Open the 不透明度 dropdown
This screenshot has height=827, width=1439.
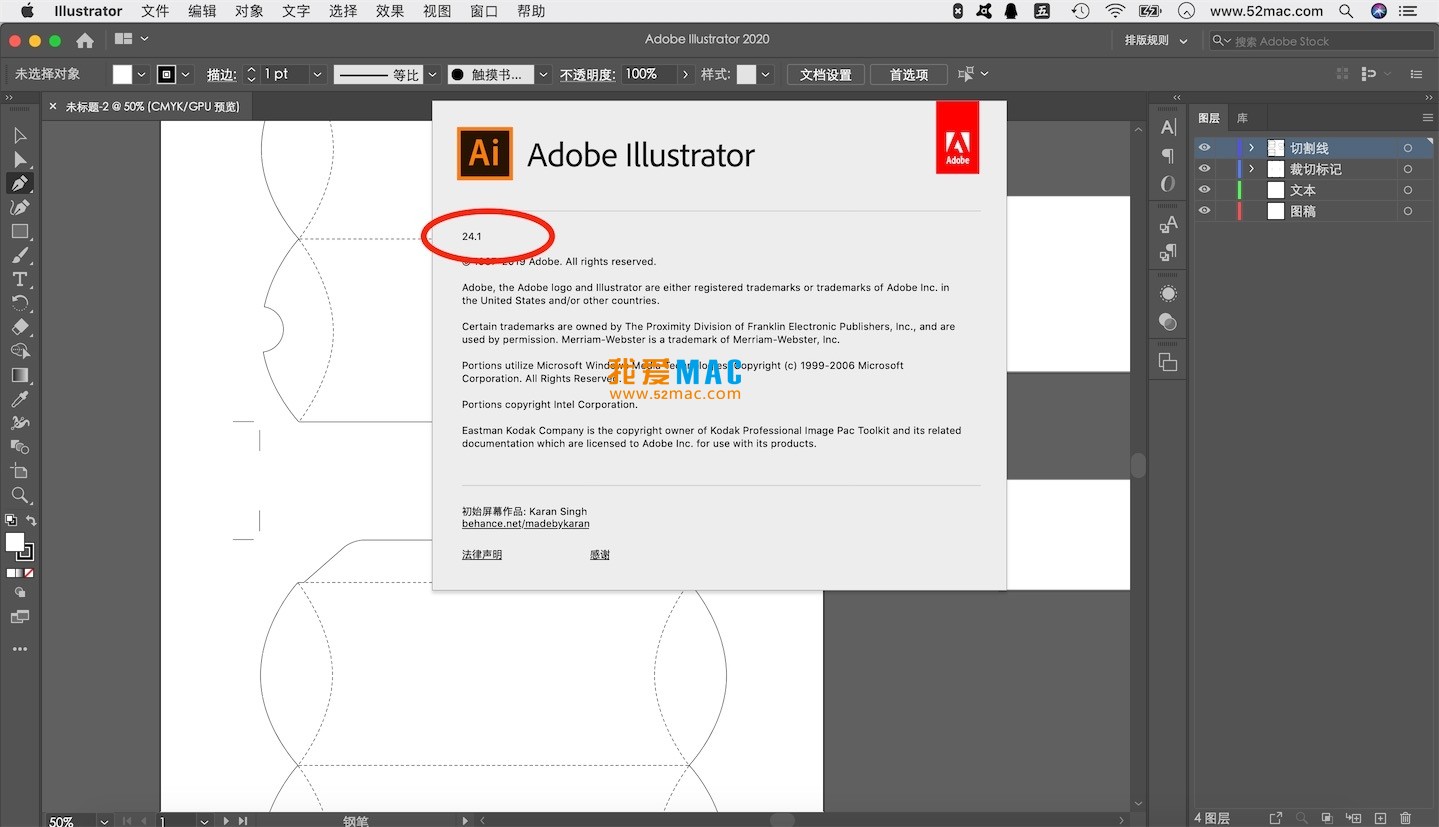click(x=684, y=73)
